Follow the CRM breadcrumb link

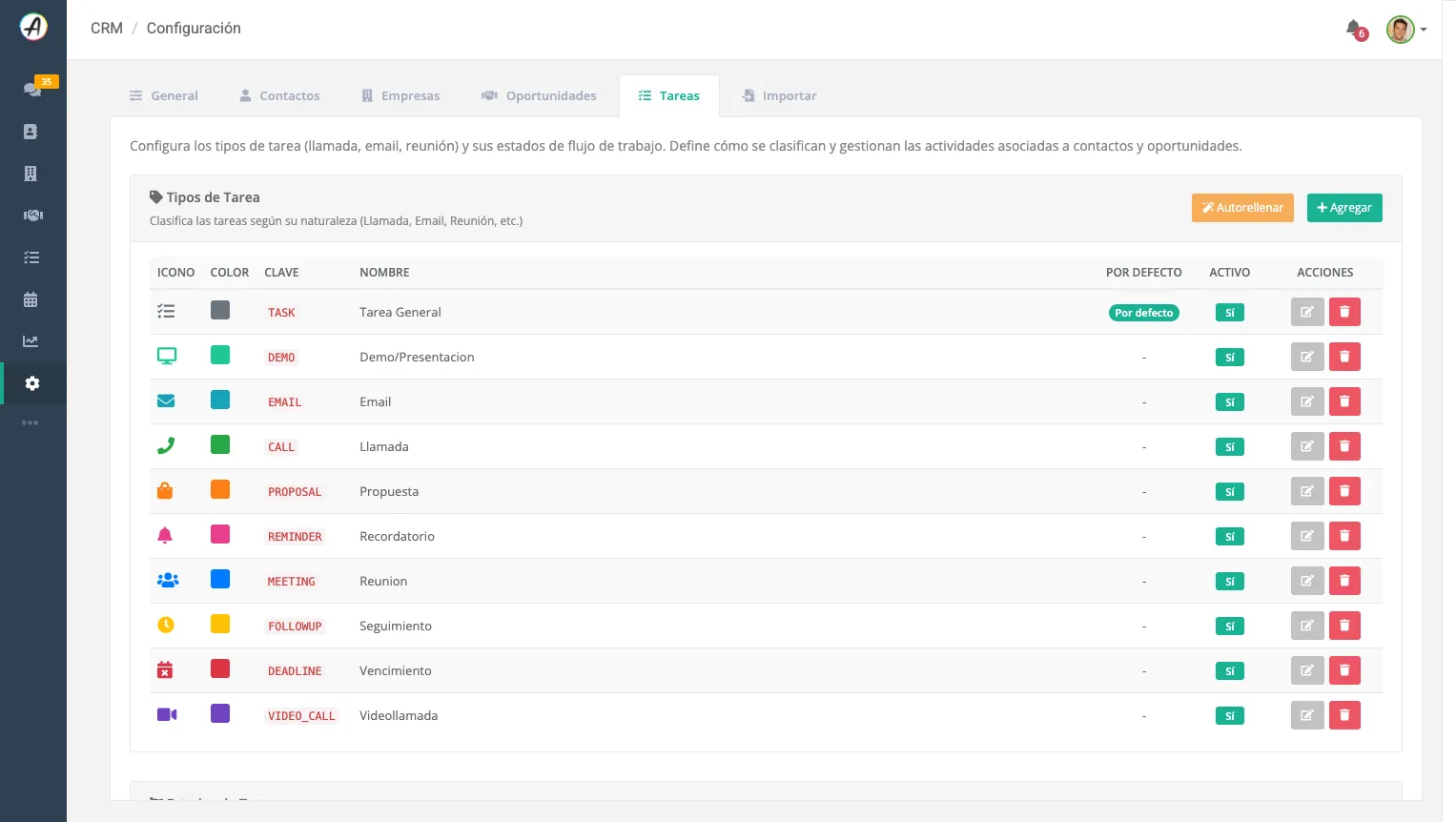(x=107, y=29)
